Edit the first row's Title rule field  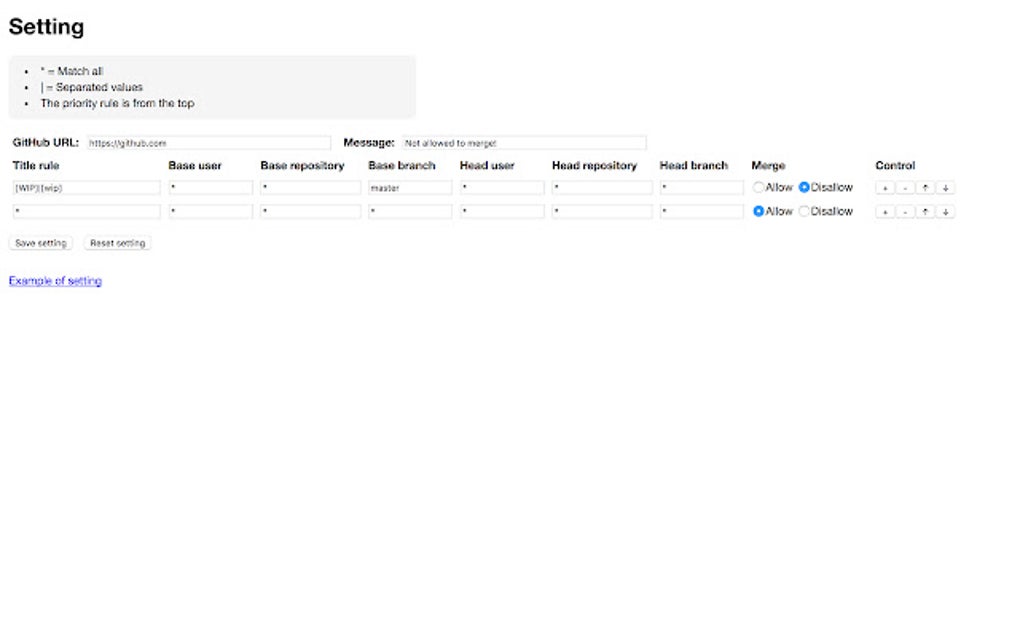pos(86,188)
